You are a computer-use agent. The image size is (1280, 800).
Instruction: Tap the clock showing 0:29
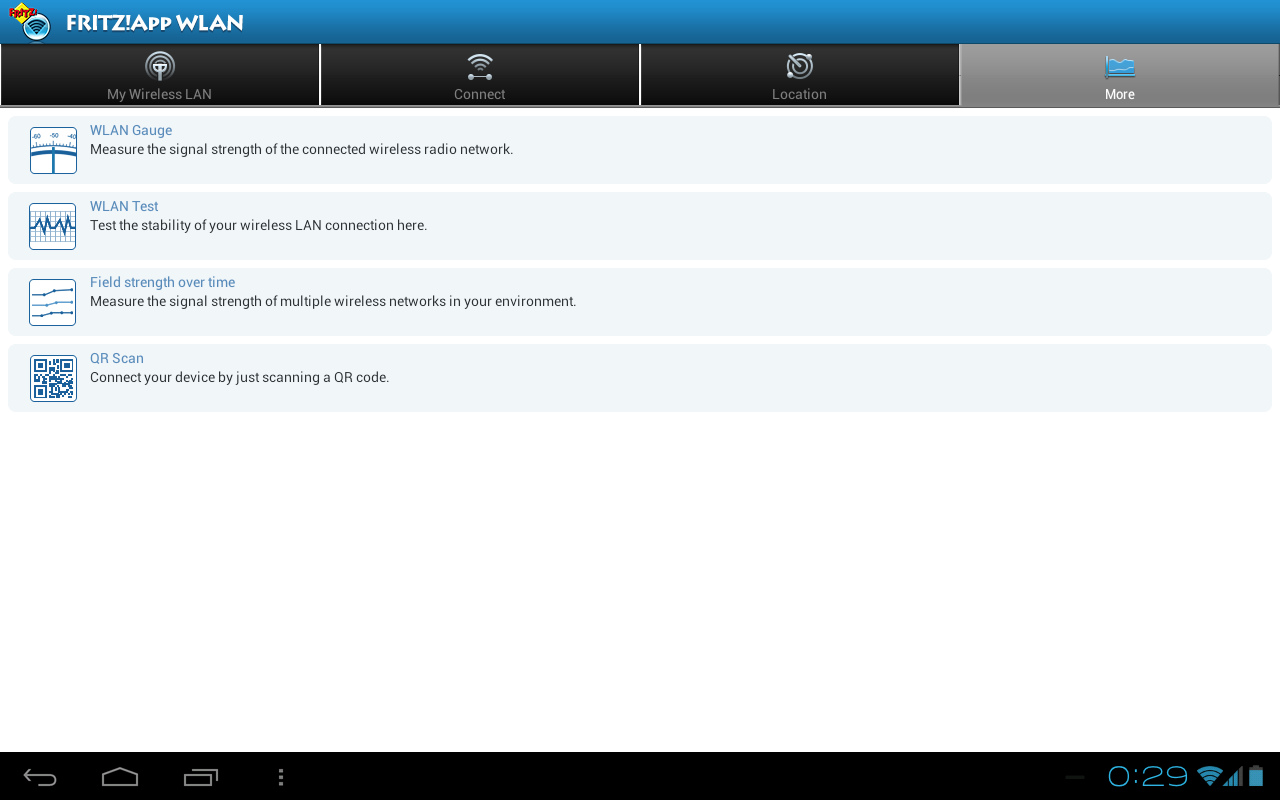(x=1148, y=776)
